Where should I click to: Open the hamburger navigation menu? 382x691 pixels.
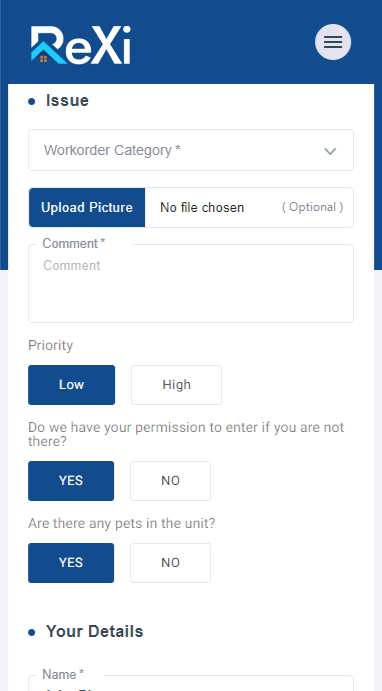[333, 42]
